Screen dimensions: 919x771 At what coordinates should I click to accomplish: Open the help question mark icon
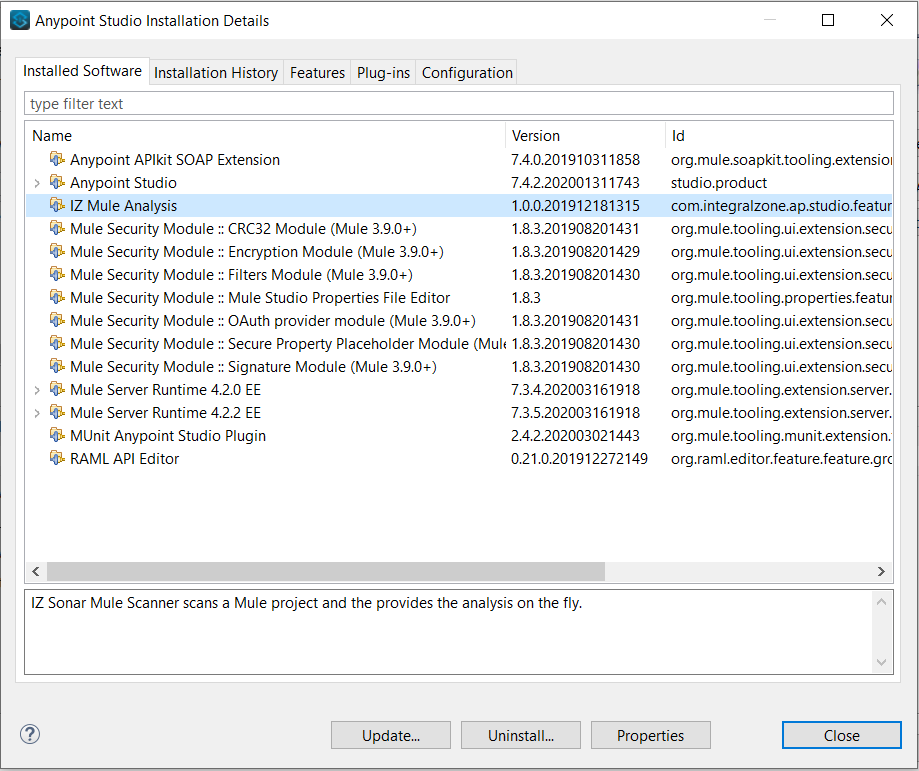30,734
